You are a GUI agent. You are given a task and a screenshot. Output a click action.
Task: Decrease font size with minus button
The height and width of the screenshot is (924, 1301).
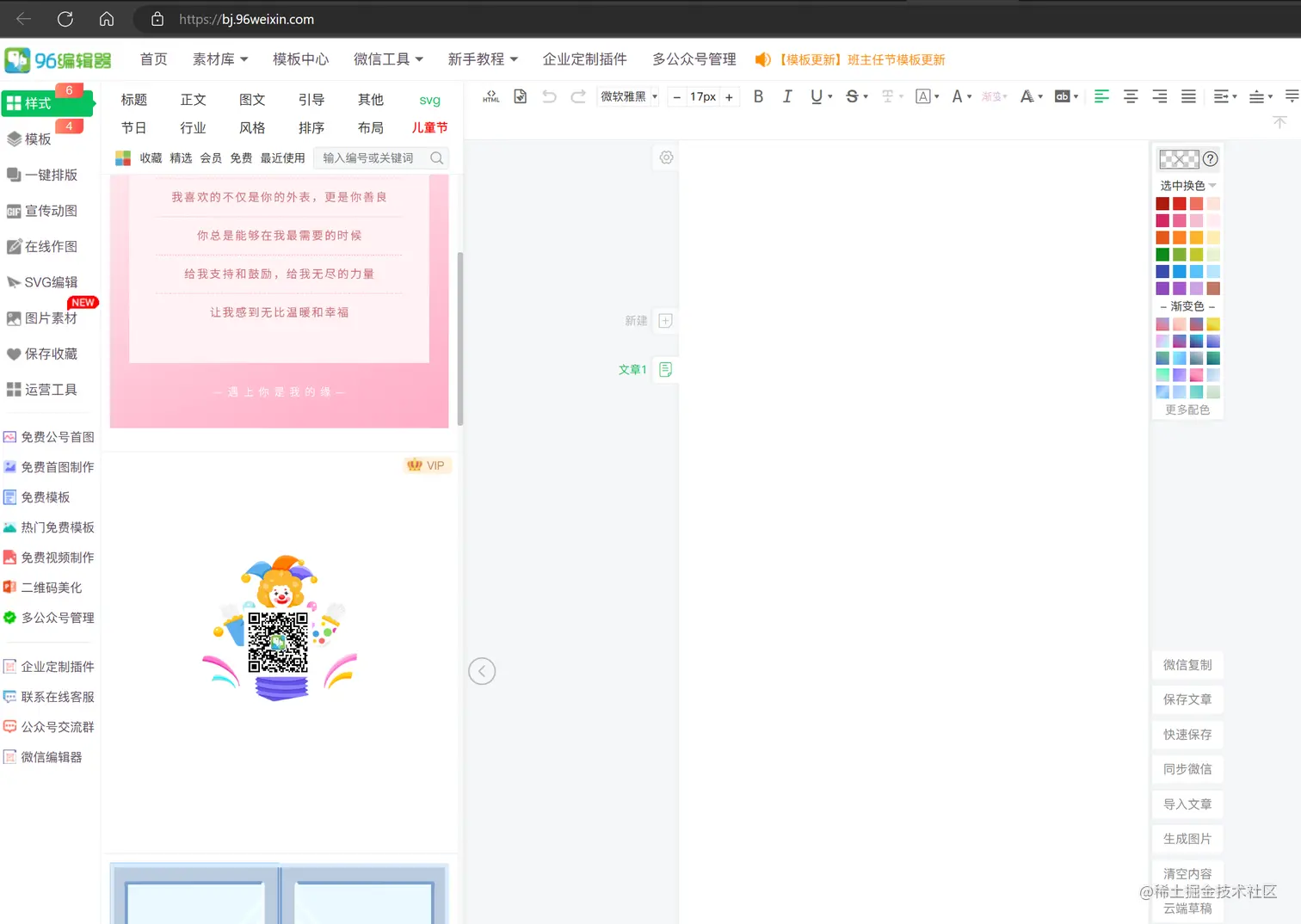(677, 97)
